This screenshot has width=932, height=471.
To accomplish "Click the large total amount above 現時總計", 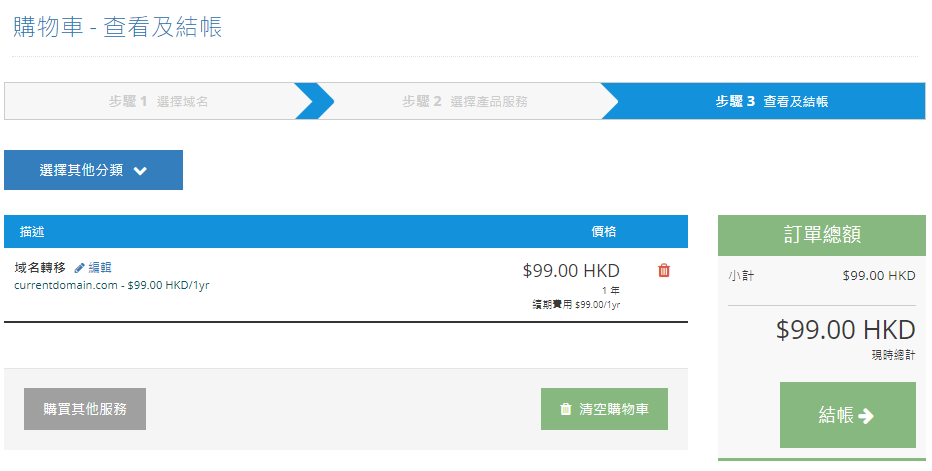I will 845,330.
